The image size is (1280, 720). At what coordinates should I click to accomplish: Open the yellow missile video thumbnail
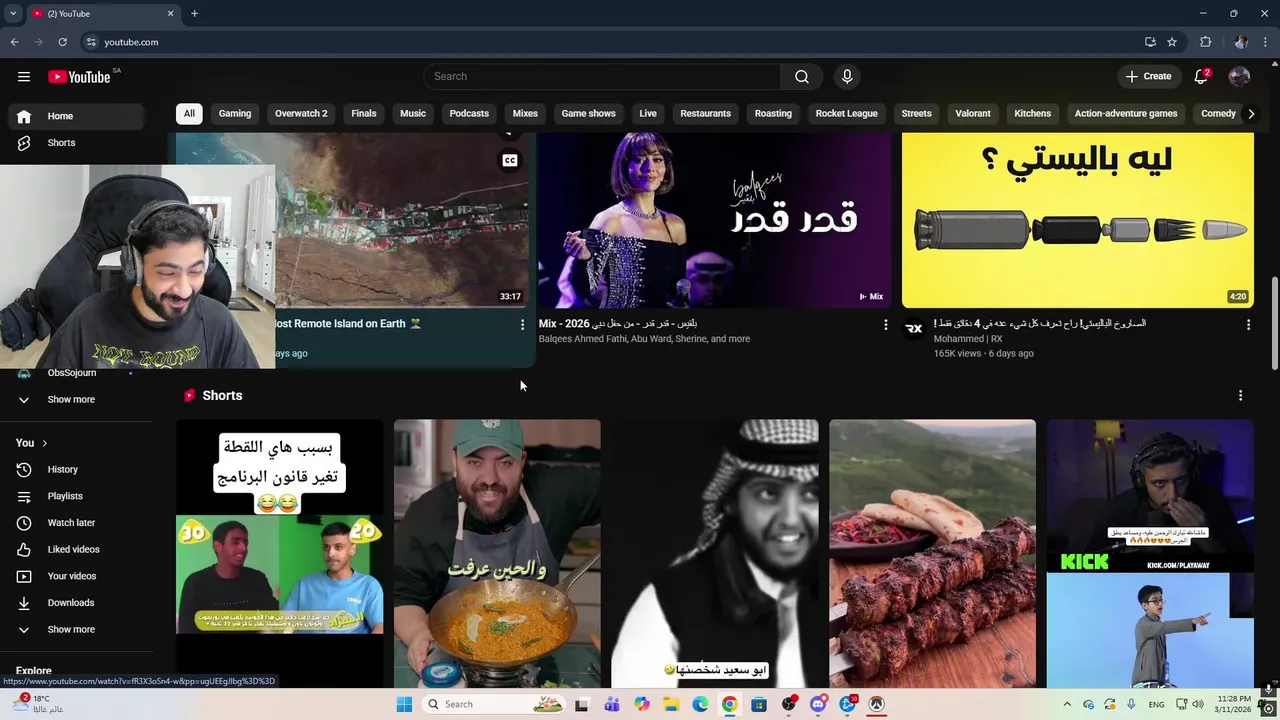coord(1078,220)
